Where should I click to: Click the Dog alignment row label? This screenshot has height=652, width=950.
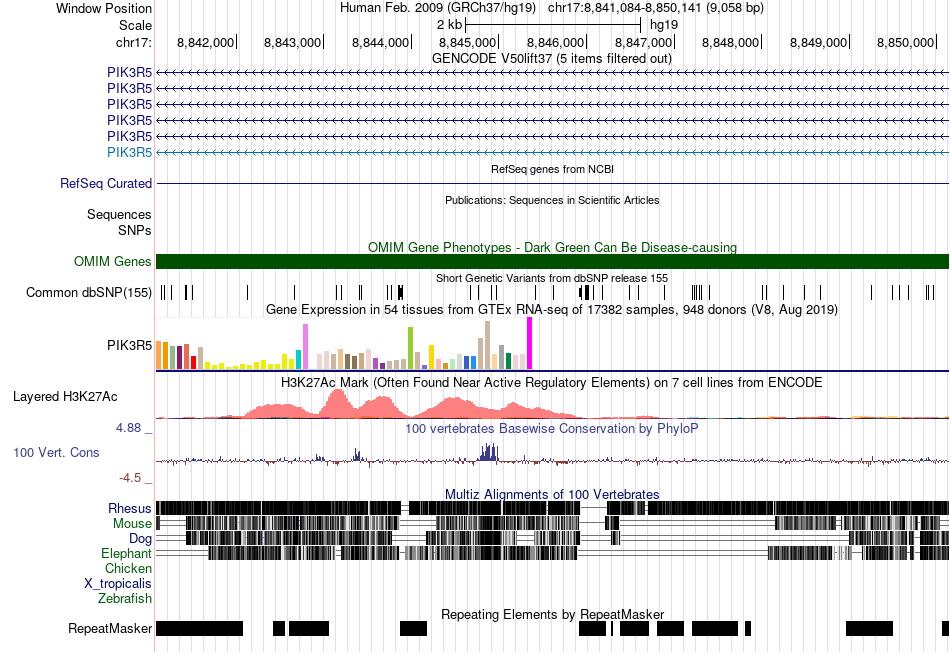(x=140, y=538)
